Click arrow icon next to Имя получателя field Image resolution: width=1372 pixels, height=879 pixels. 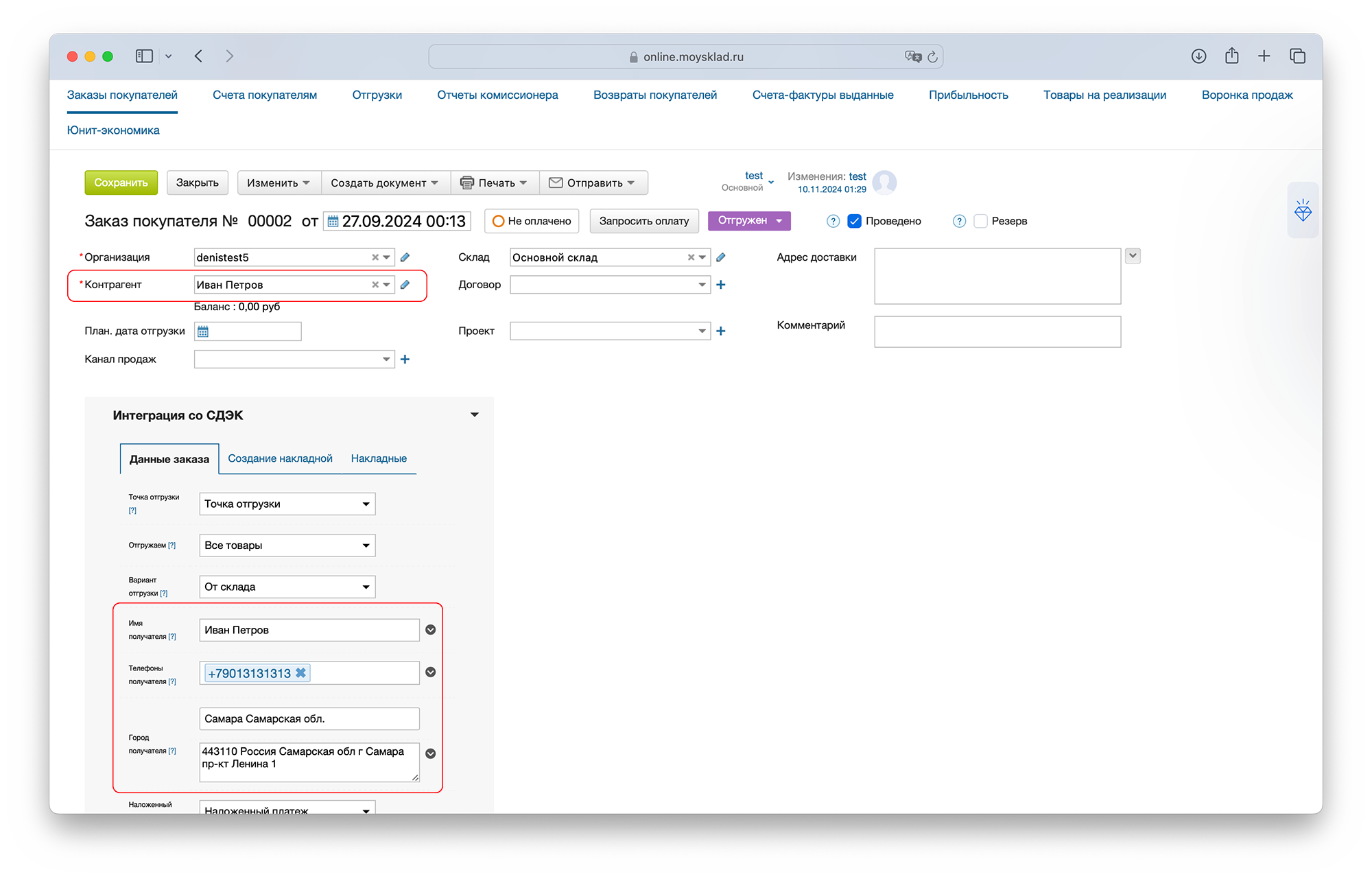[431, 630]
